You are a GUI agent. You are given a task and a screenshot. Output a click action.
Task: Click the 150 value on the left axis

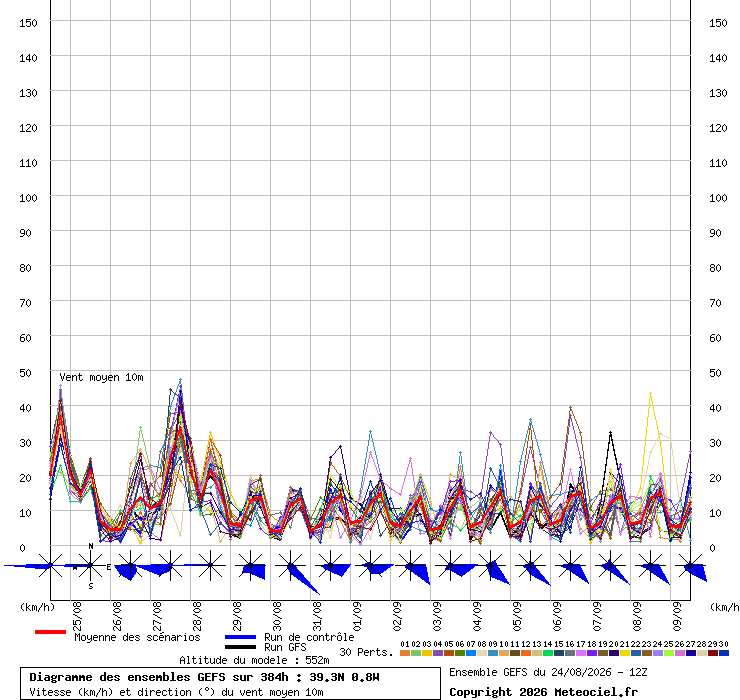pos(28,23)
